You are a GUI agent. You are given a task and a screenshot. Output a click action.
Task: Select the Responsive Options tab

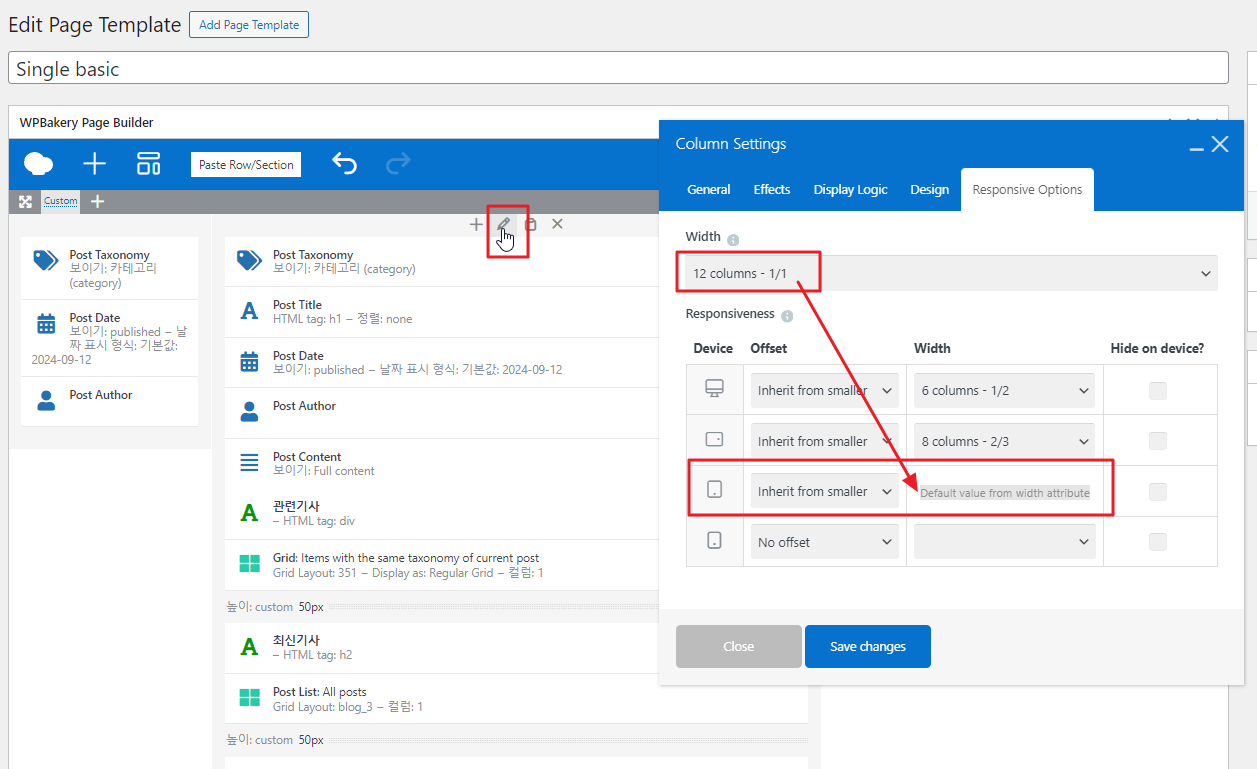point(1027,190)
